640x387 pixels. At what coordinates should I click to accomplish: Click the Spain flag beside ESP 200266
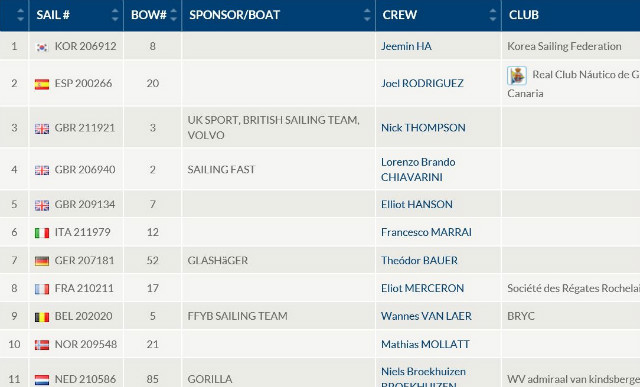(x=42, y=84)
